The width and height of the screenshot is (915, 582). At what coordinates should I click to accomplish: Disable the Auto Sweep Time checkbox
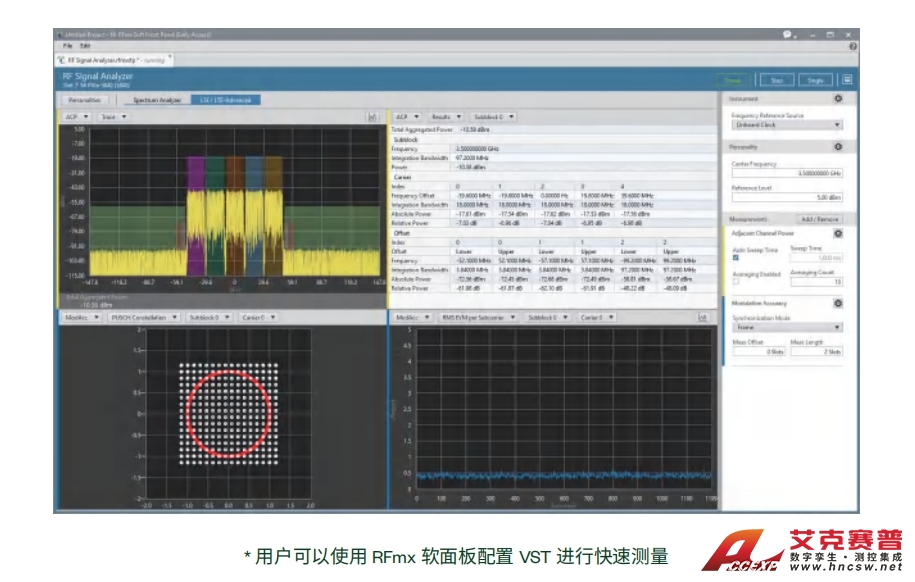pyautogui.click(x=736, y=257)
